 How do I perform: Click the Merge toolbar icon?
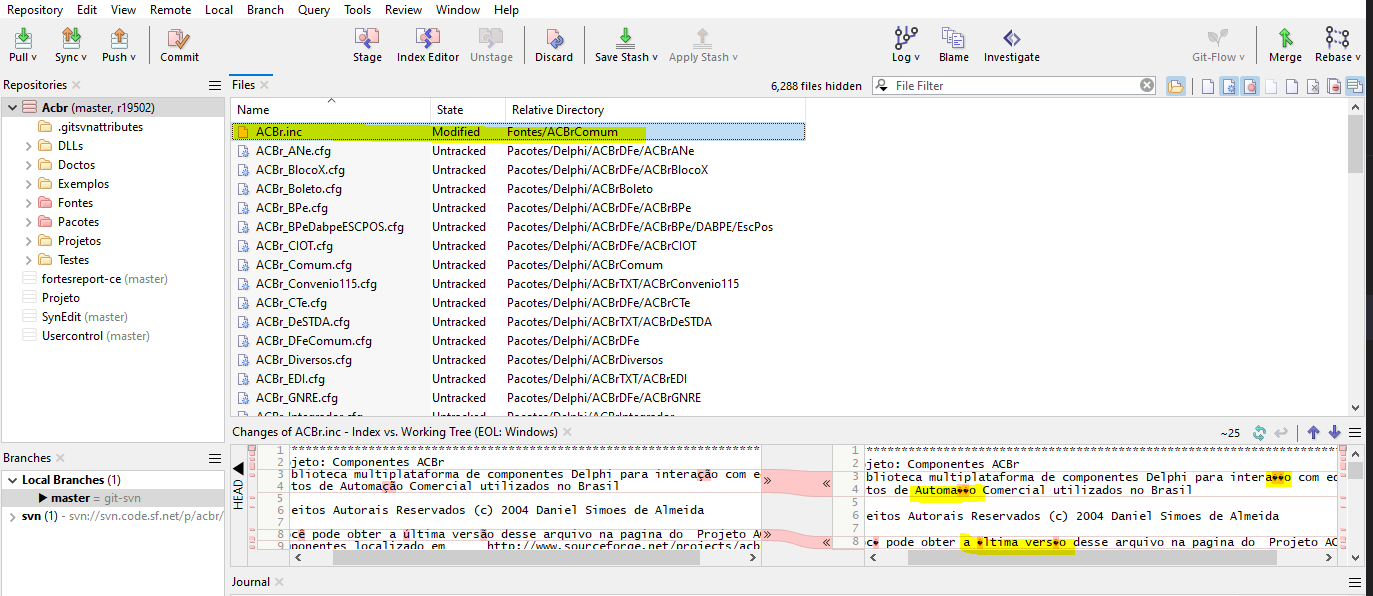(1285, 38)
